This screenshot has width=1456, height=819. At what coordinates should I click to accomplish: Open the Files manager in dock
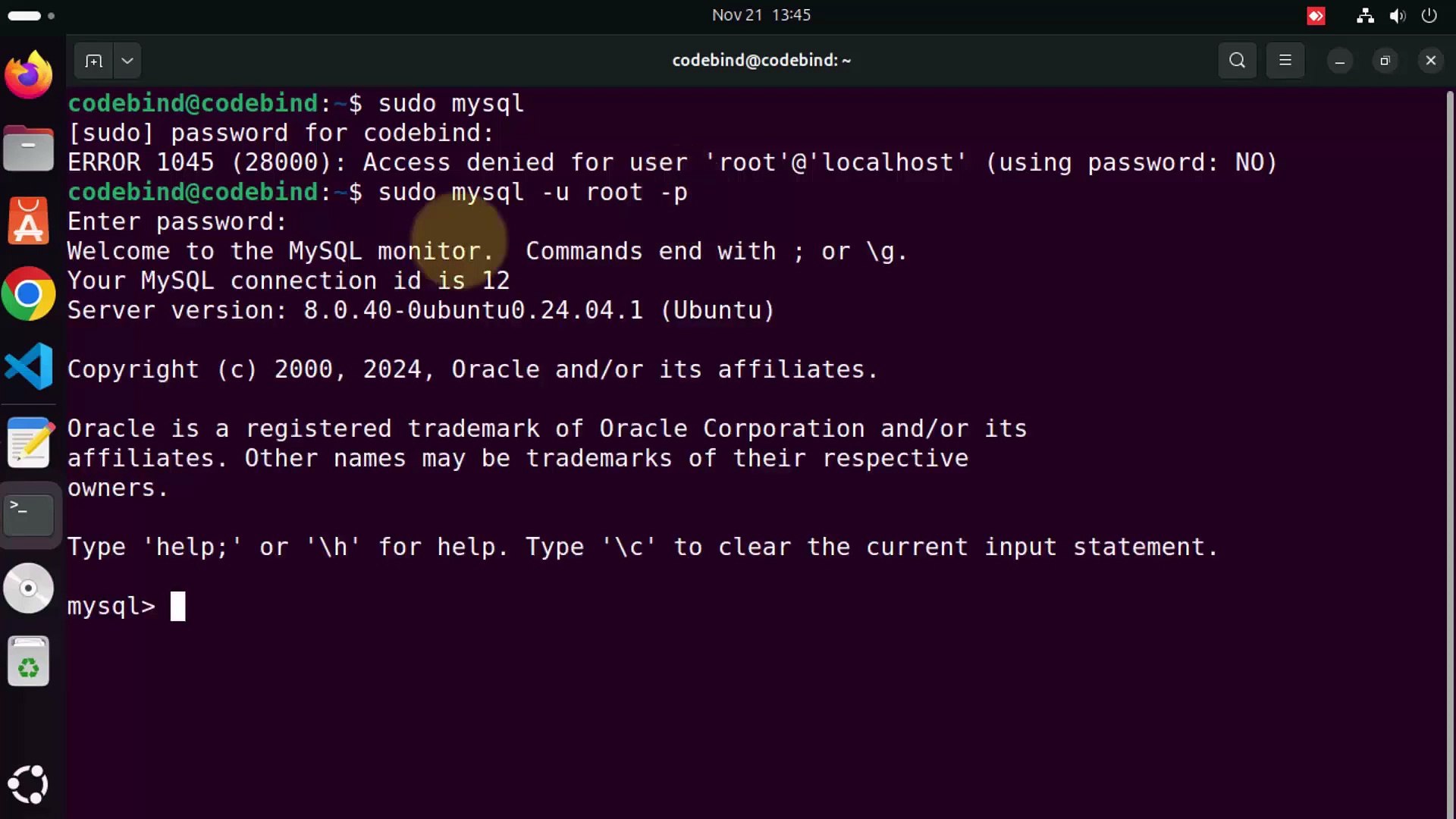tap(29, 148)
